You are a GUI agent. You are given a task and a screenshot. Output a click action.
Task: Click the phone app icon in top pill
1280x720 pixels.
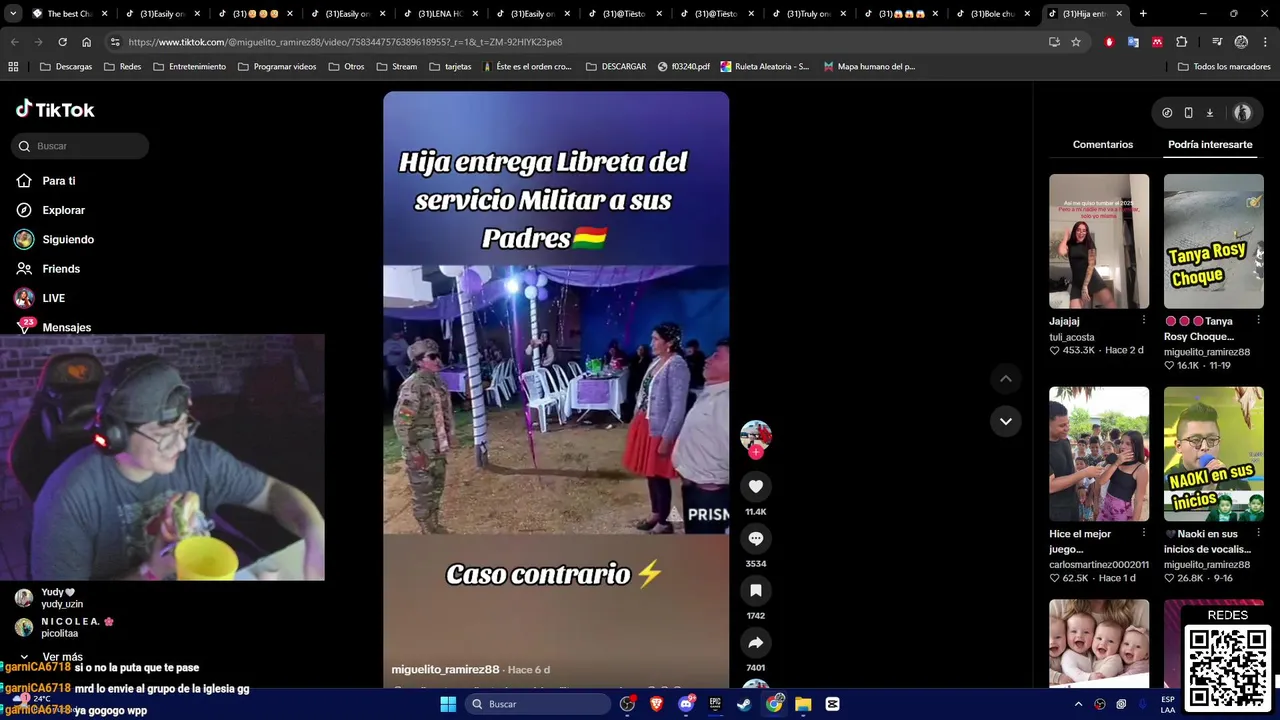[x=1188, y=113]
